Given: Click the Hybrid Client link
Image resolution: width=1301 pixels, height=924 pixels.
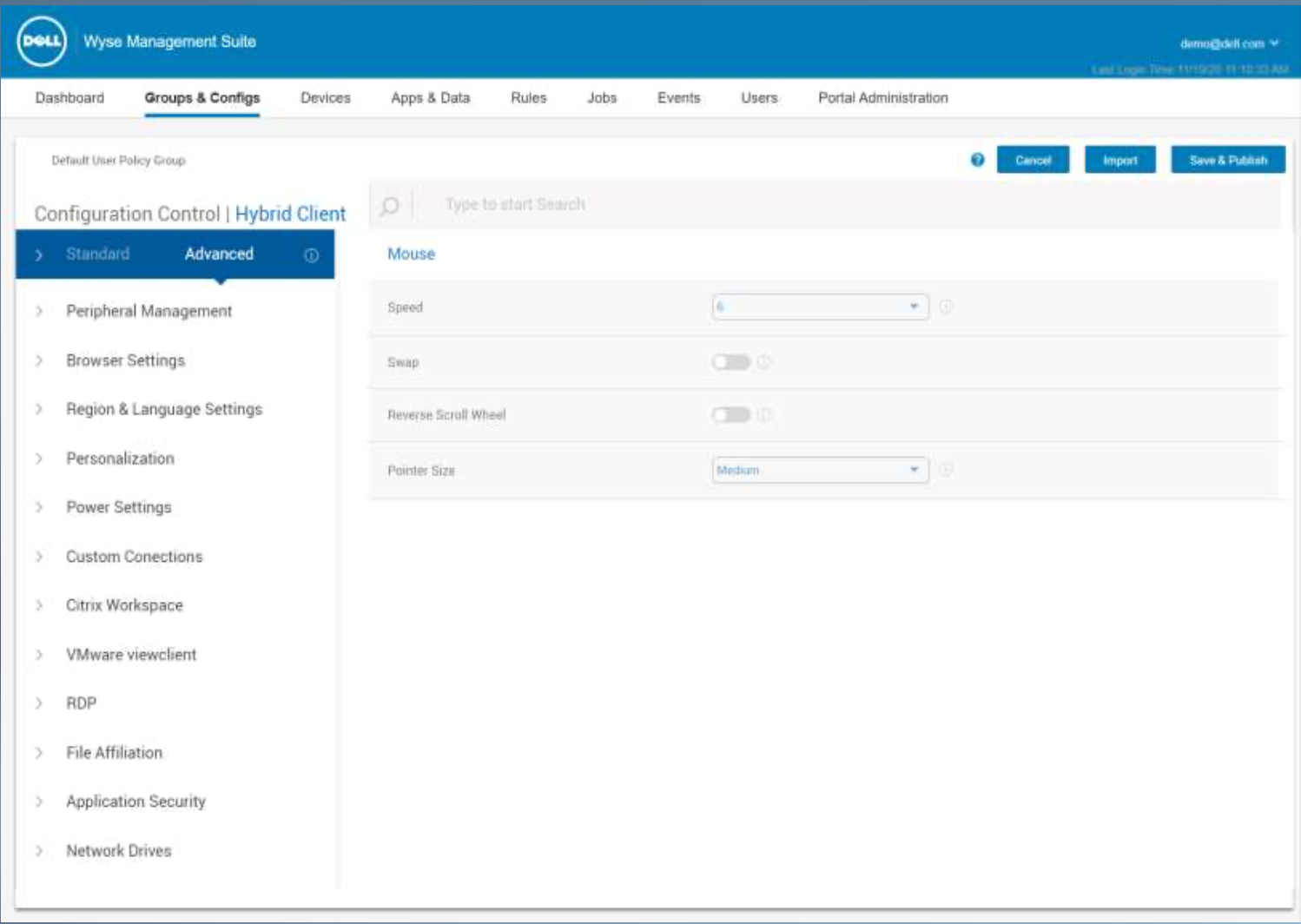Looking at the screenshot, I should point(290,214).
